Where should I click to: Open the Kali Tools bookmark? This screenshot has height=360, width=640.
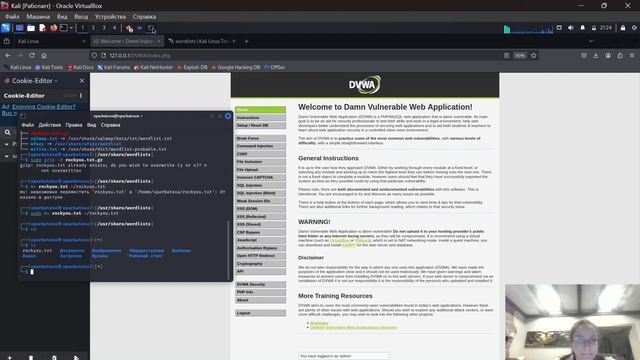click(x=49, y=67)
